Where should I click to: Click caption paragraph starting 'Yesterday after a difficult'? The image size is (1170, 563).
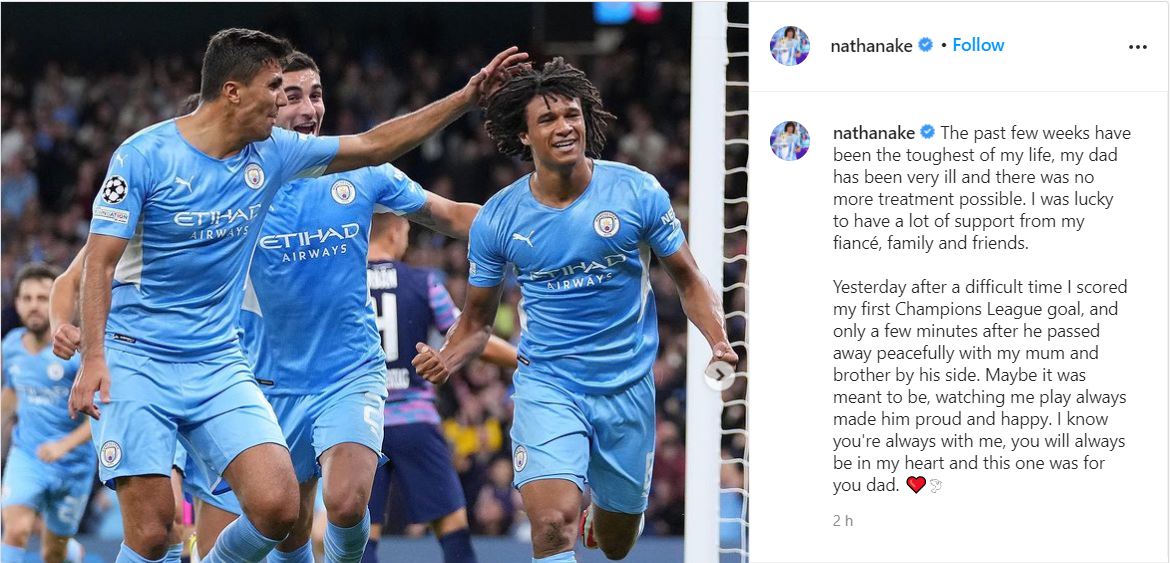(x=980, y=386)
